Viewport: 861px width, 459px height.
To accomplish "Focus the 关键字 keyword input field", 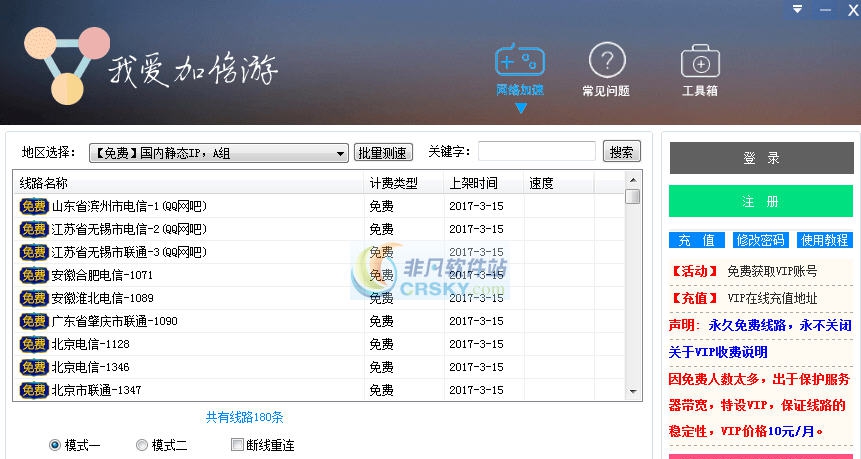I will coord(536,152).
